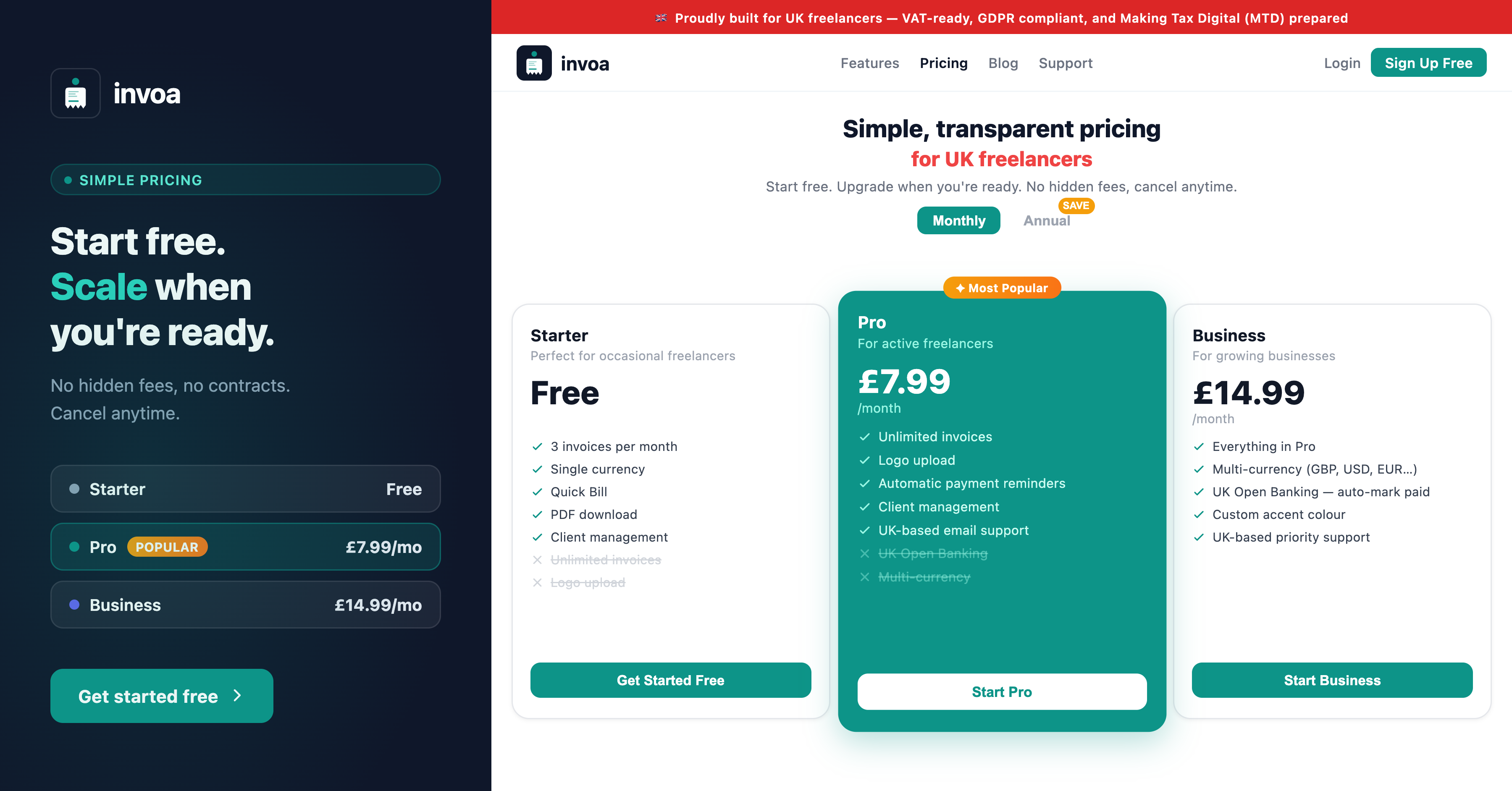Click the checkmark next to Unlimited invoices in Pro
Image resolution: width=1512 pixels, height=791 pixels.
pos(865,437)
